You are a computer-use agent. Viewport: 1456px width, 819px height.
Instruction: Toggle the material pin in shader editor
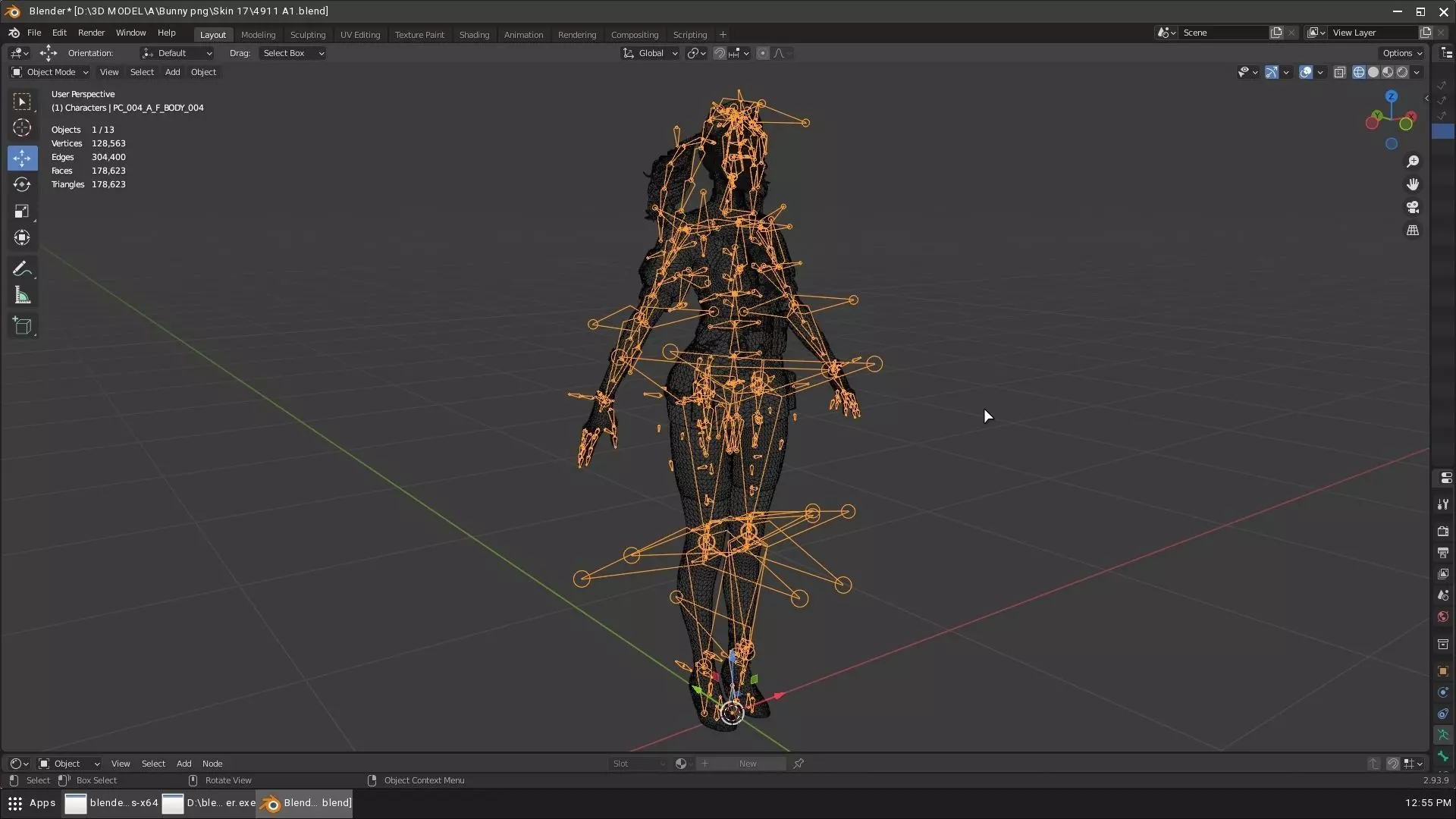click(799, 764)
